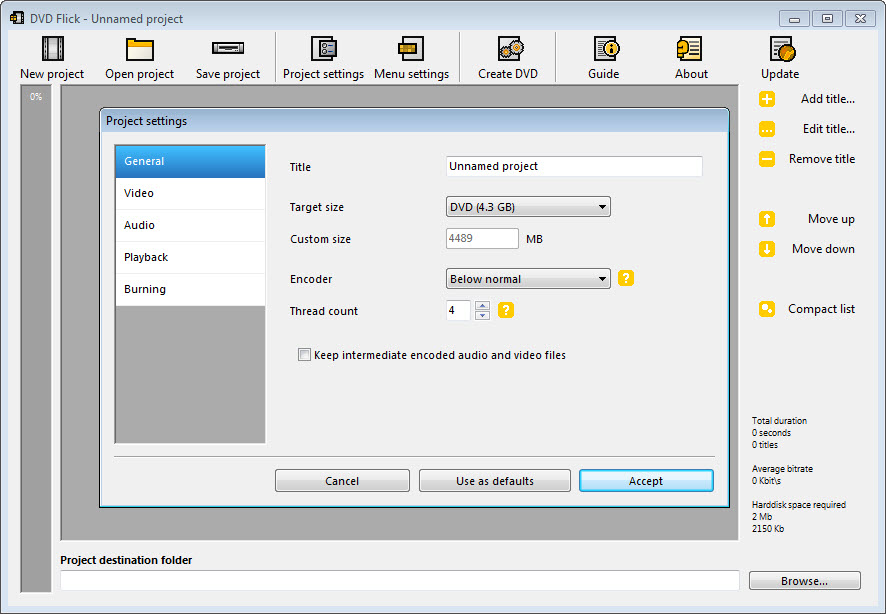This screenshot has height=614, width=886.
Task: Open the Guide toolbar icon
Action: (x=606, y=49)
